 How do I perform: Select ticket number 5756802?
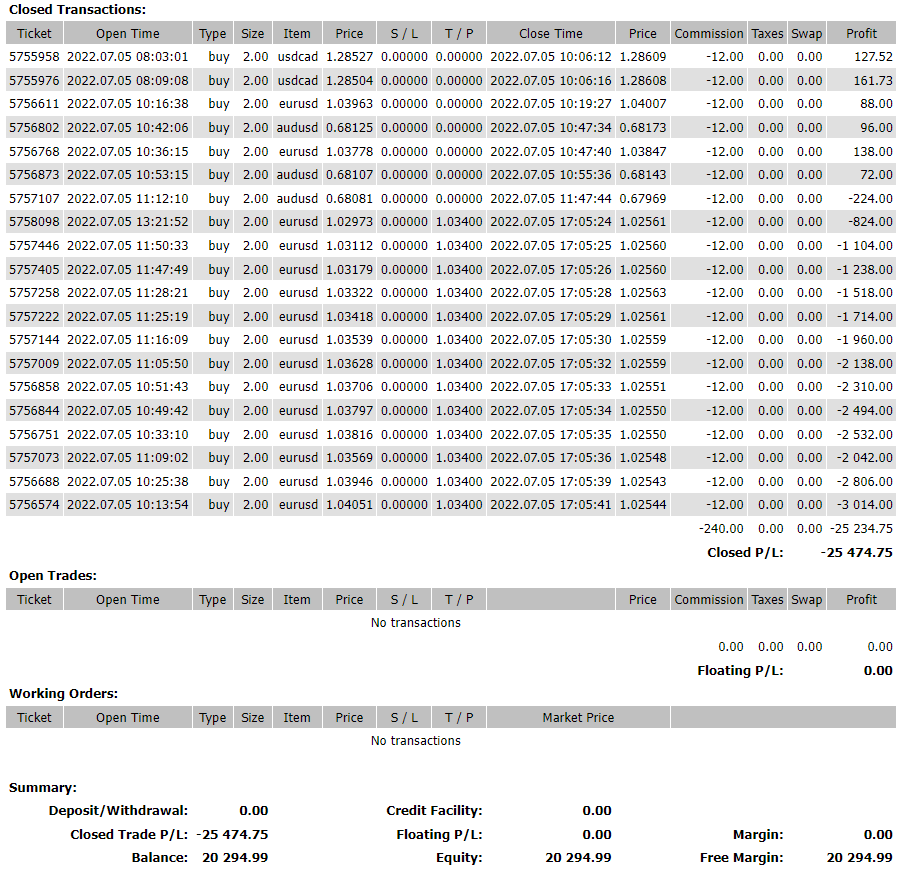tap(34, 128)
